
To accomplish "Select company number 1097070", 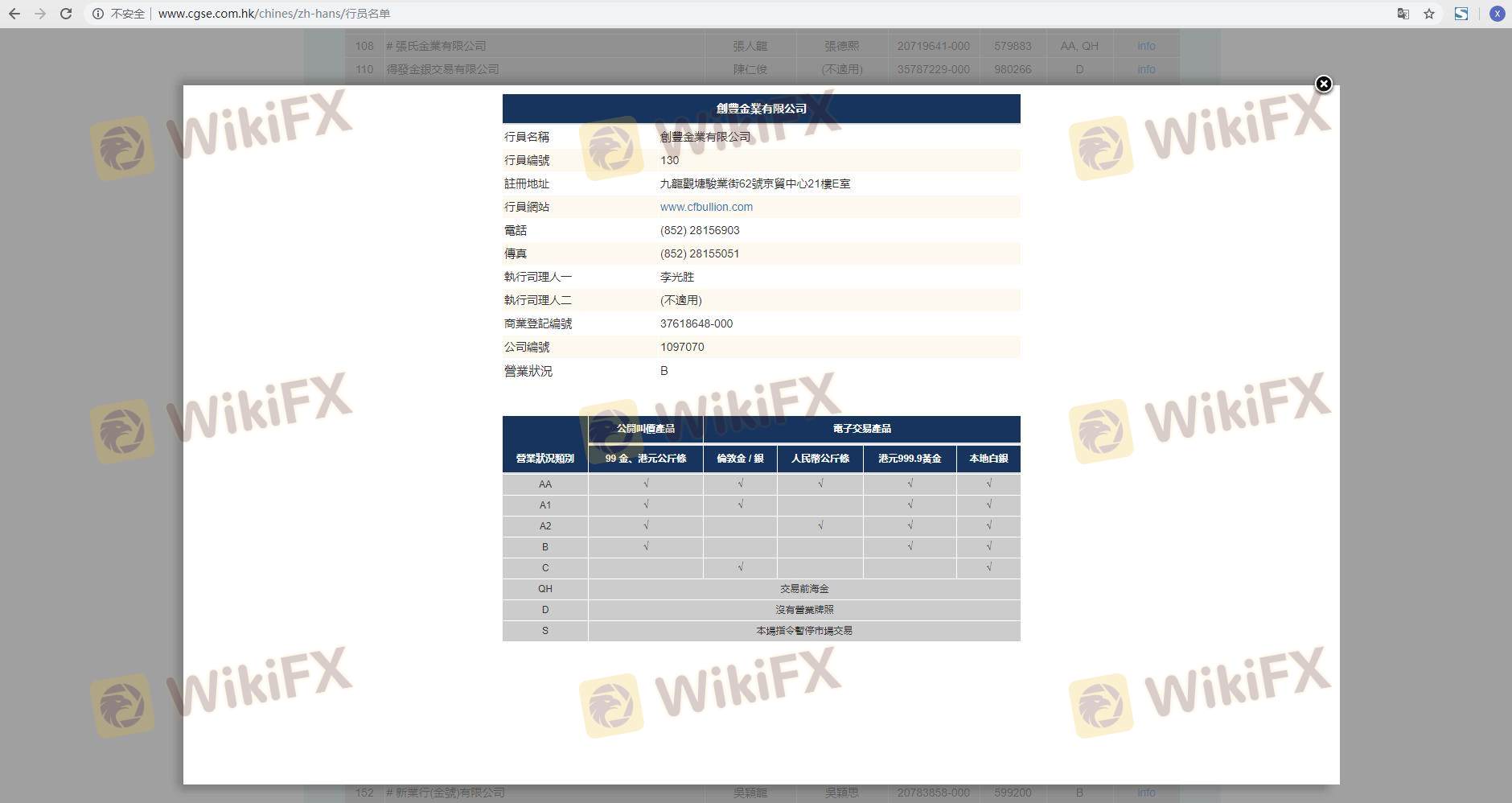I will click(x=682, y=347).
